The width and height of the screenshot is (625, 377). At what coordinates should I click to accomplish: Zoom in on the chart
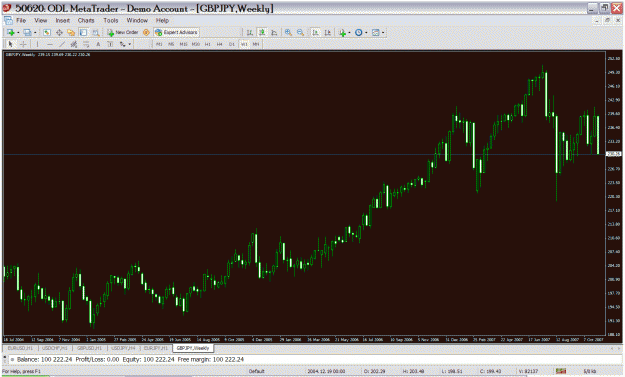288,32
